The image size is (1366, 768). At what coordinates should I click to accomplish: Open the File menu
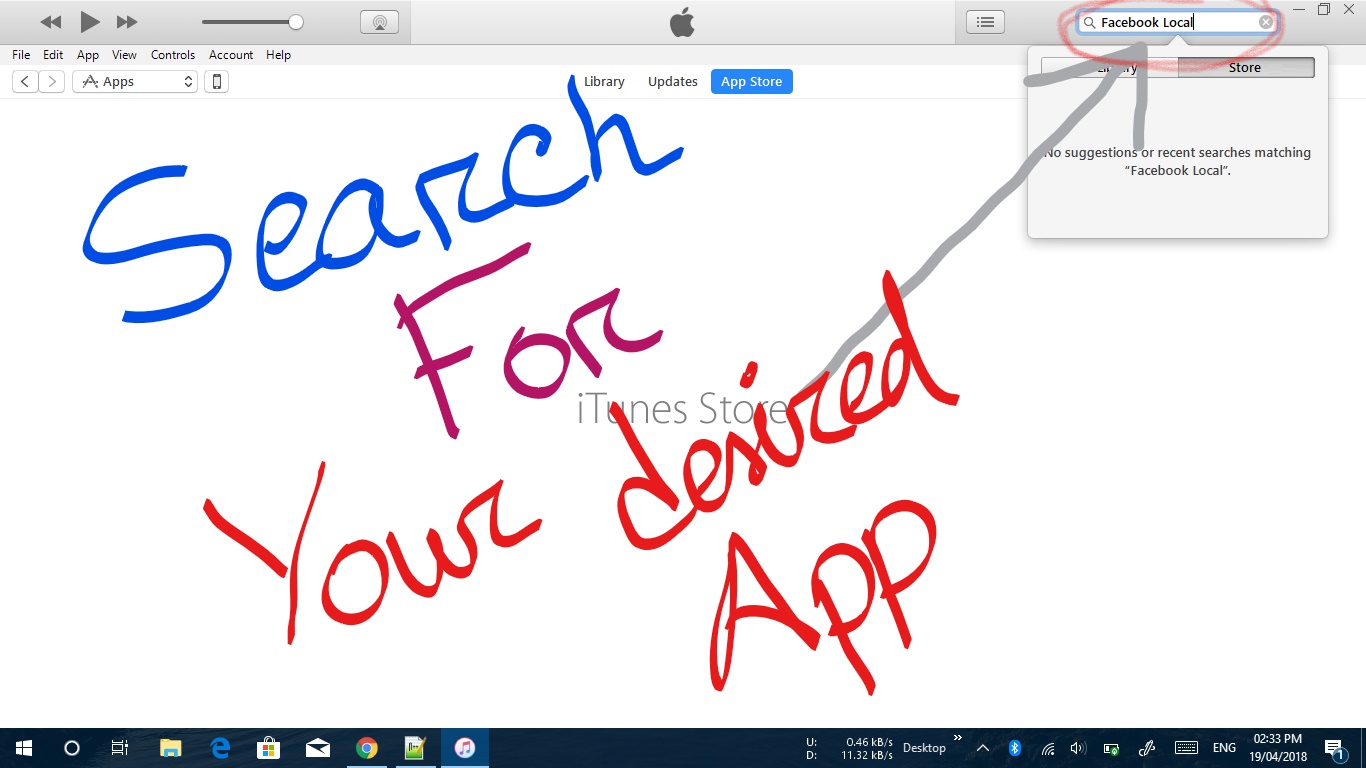click(x=21, y=55)
